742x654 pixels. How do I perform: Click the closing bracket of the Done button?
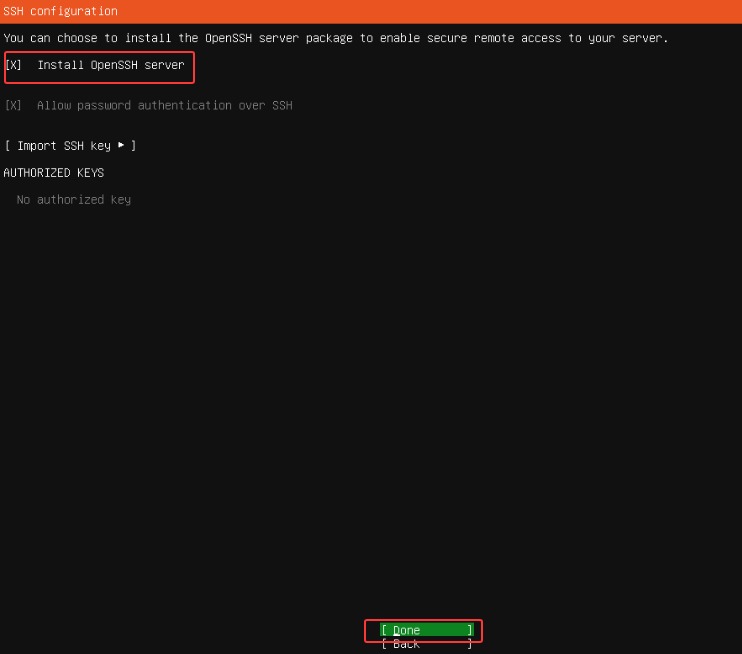[469, 630]
